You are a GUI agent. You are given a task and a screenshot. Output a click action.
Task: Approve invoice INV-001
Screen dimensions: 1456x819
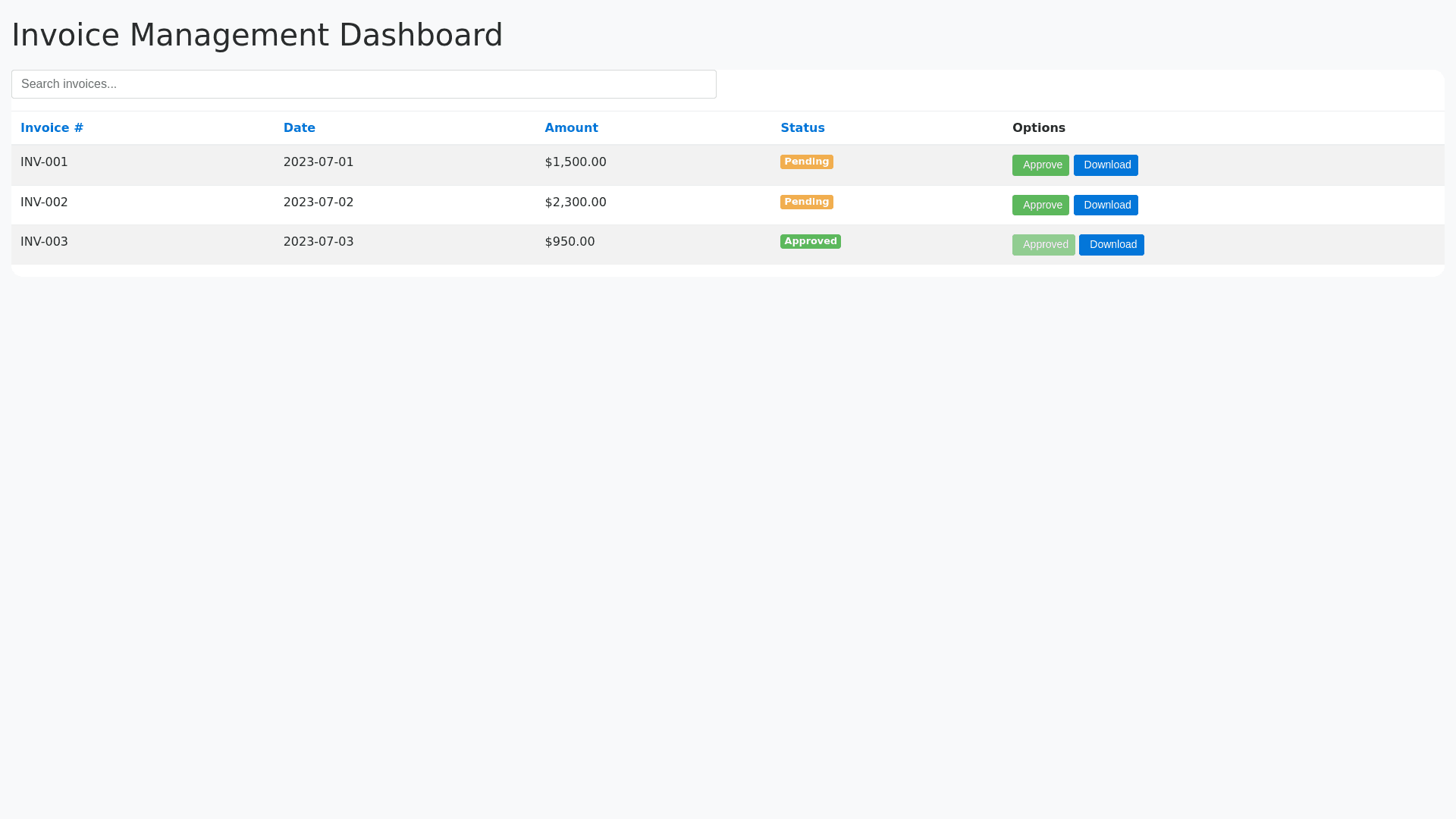pos(1040,165)
